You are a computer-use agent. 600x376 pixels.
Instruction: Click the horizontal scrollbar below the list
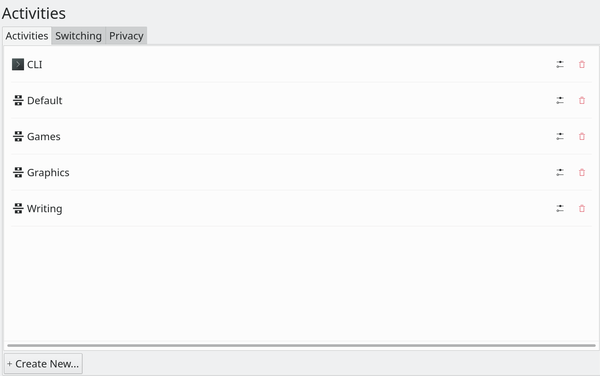(302, 345)
